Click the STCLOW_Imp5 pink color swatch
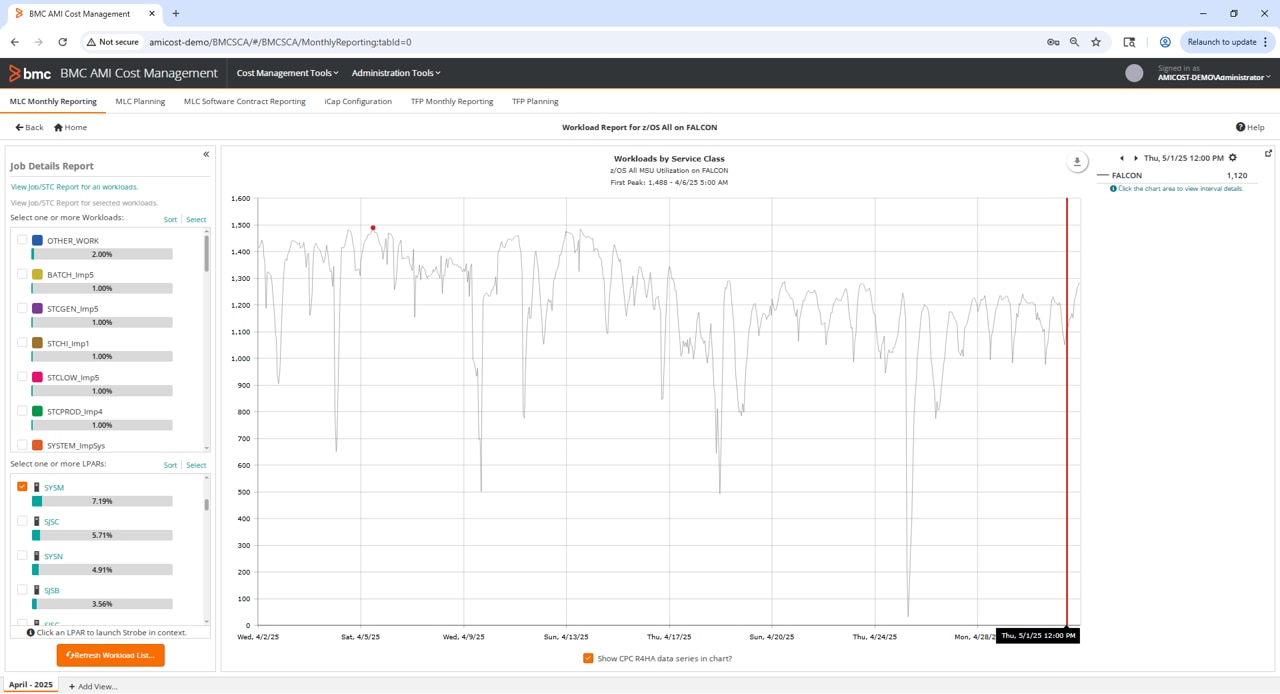 38,377
